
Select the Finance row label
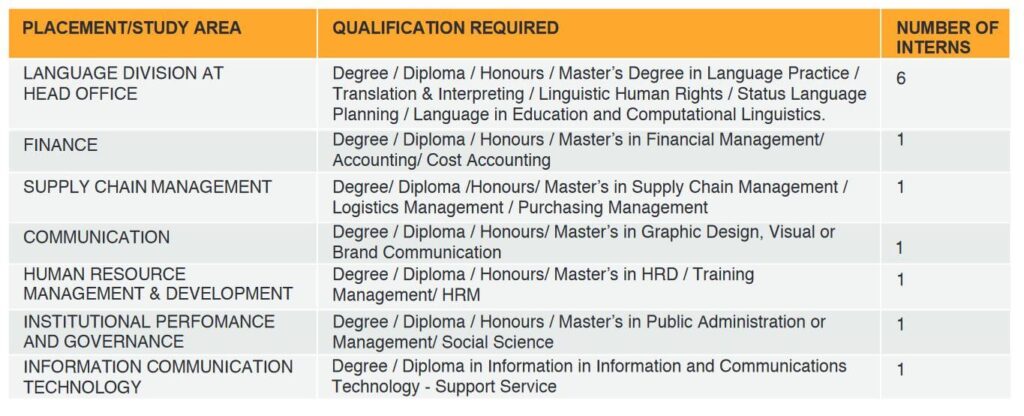61,145
